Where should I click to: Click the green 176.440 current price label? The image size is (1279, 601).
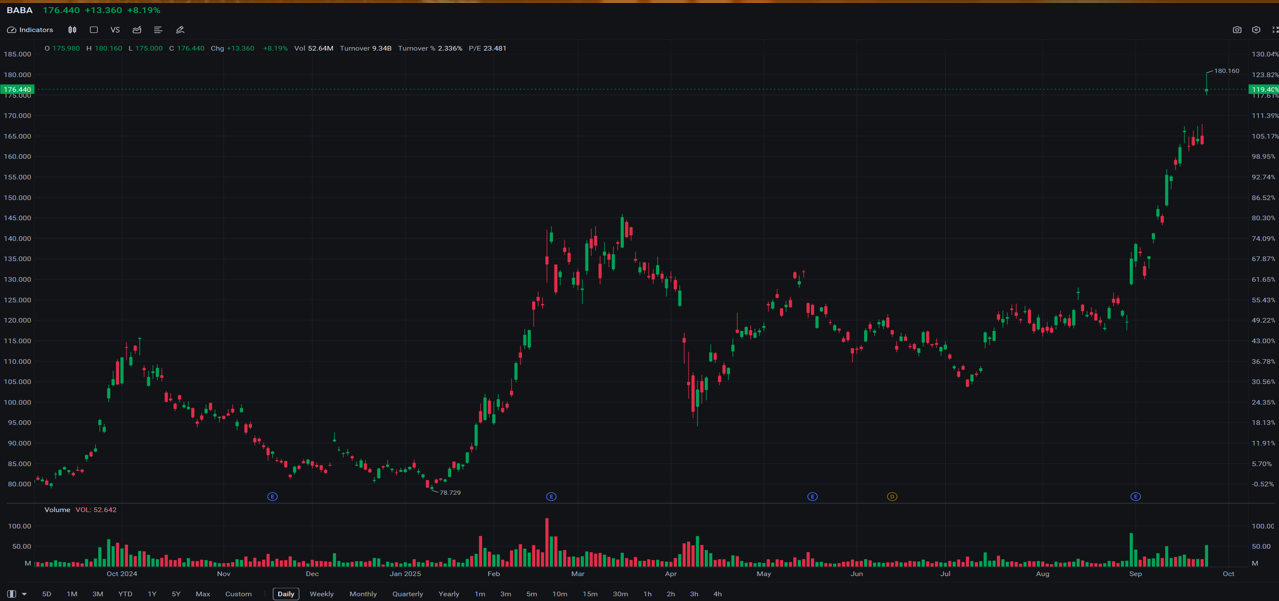(17, 90)
